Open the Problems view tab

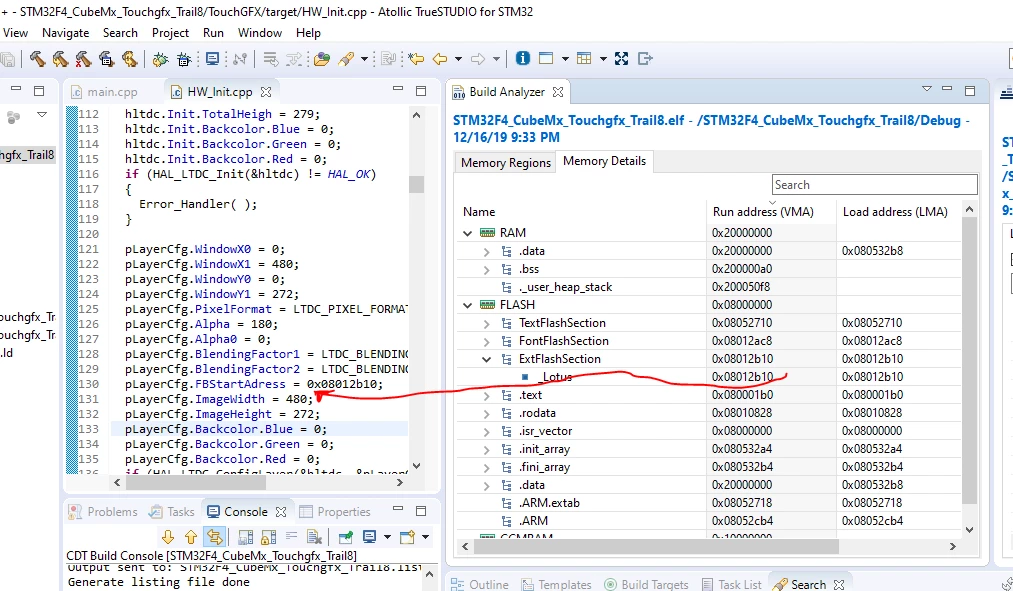[103, 512]
